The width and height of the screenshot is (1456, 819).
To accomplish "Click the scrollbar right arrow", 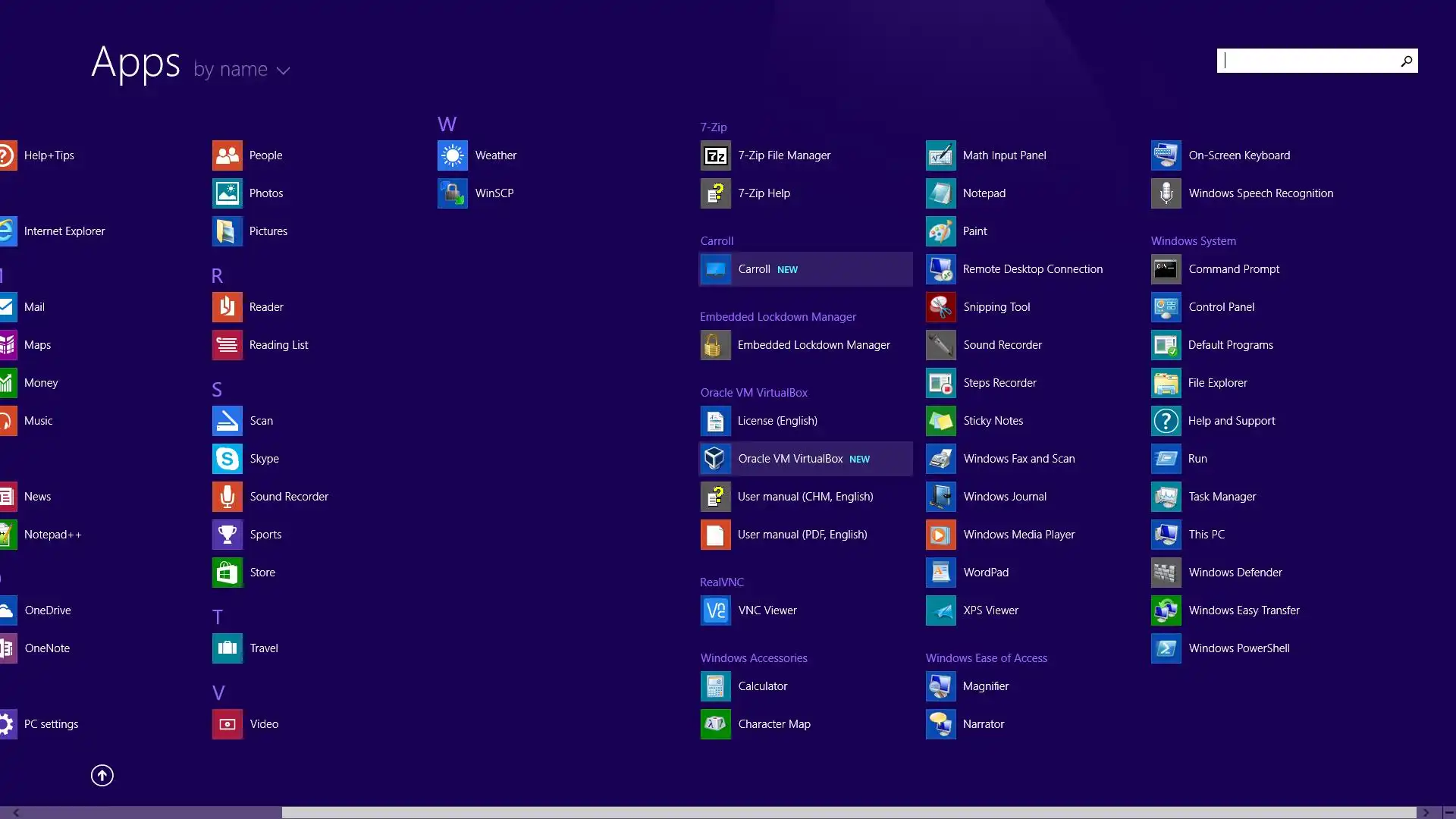I will tap(1426, 812).
